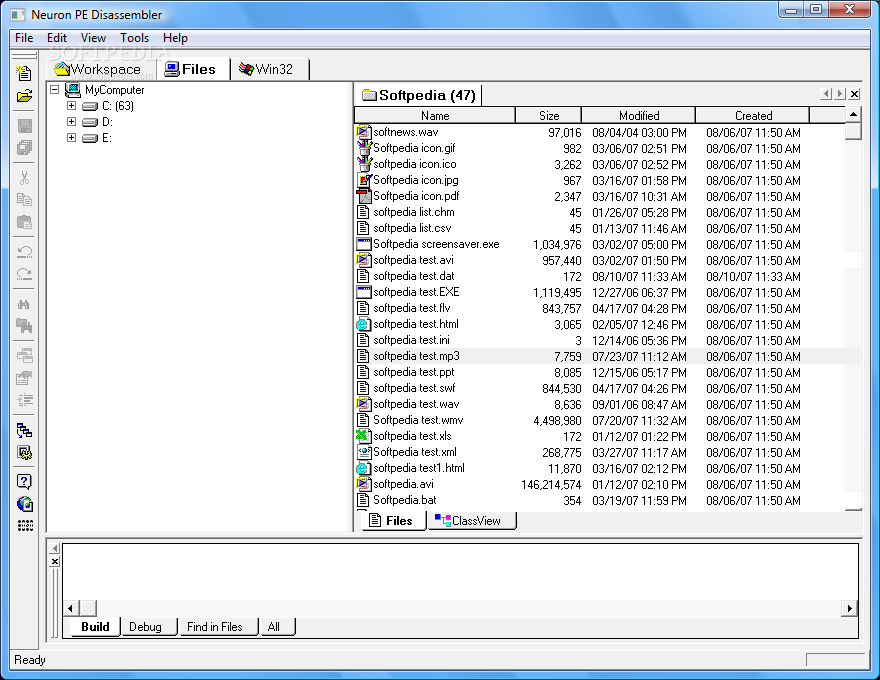880x680 pixels.
Task: Expand the E: drive node
Action: pos(71,137)
